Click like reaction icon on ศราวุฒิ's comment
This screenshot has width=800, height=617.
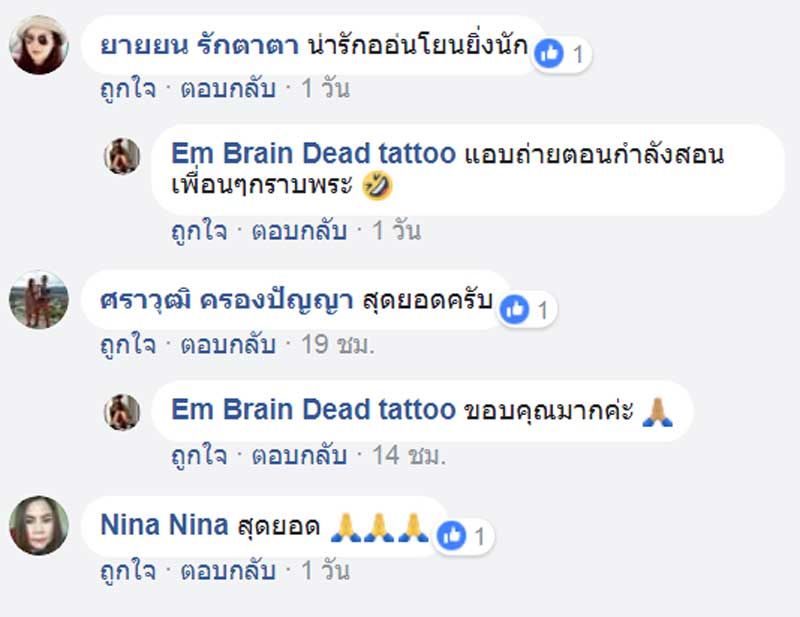point(514,309)
